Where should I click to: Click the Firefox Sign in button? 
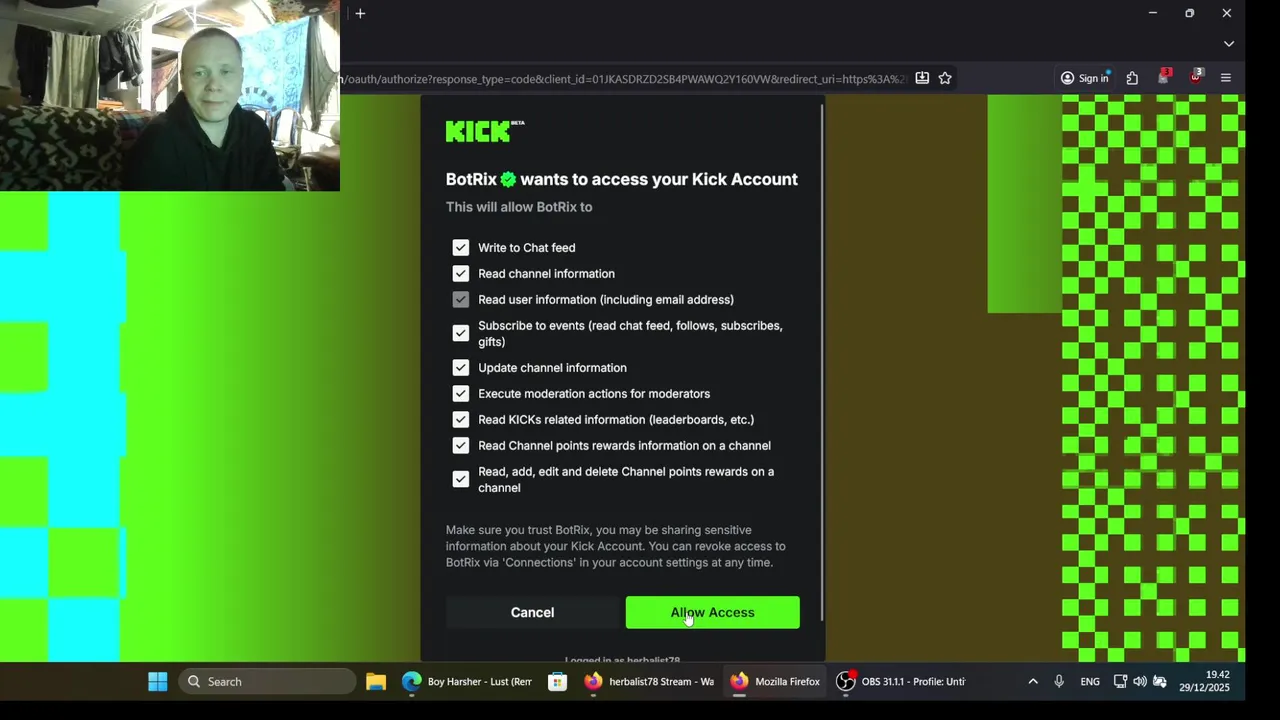(x=1085, y=78)
